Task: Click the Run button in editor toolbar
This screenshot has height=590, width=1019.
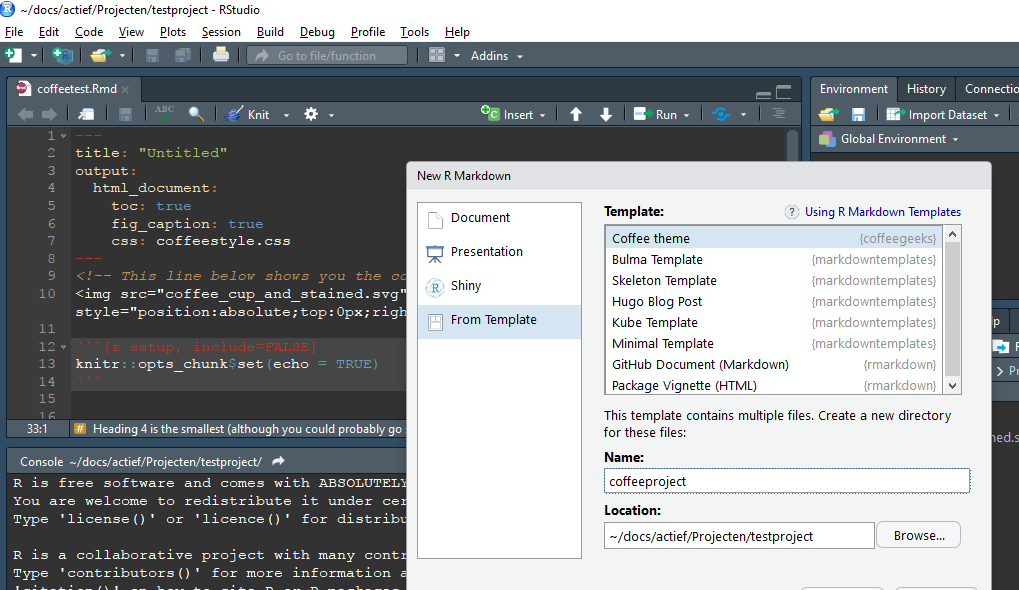Action: [656, 114]
